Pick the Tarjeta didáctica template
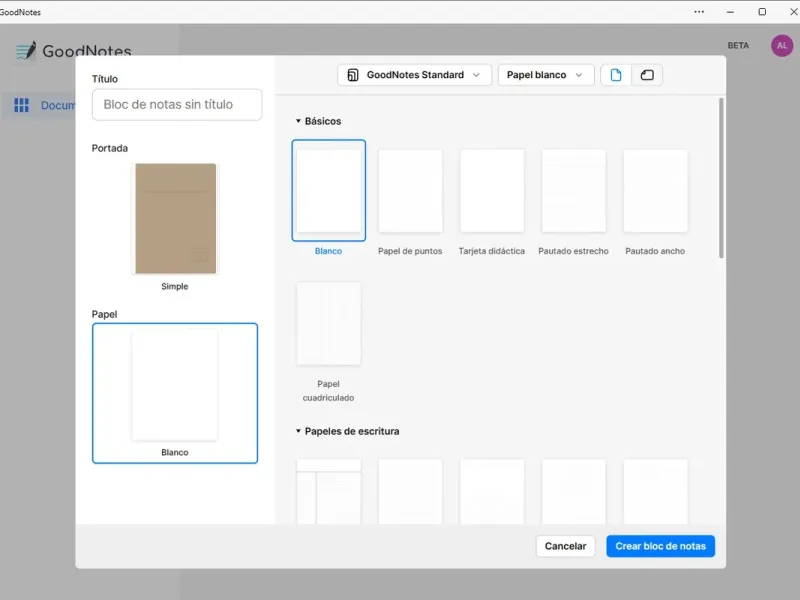This screenshot has width=800, height=600. click(492, 190)
